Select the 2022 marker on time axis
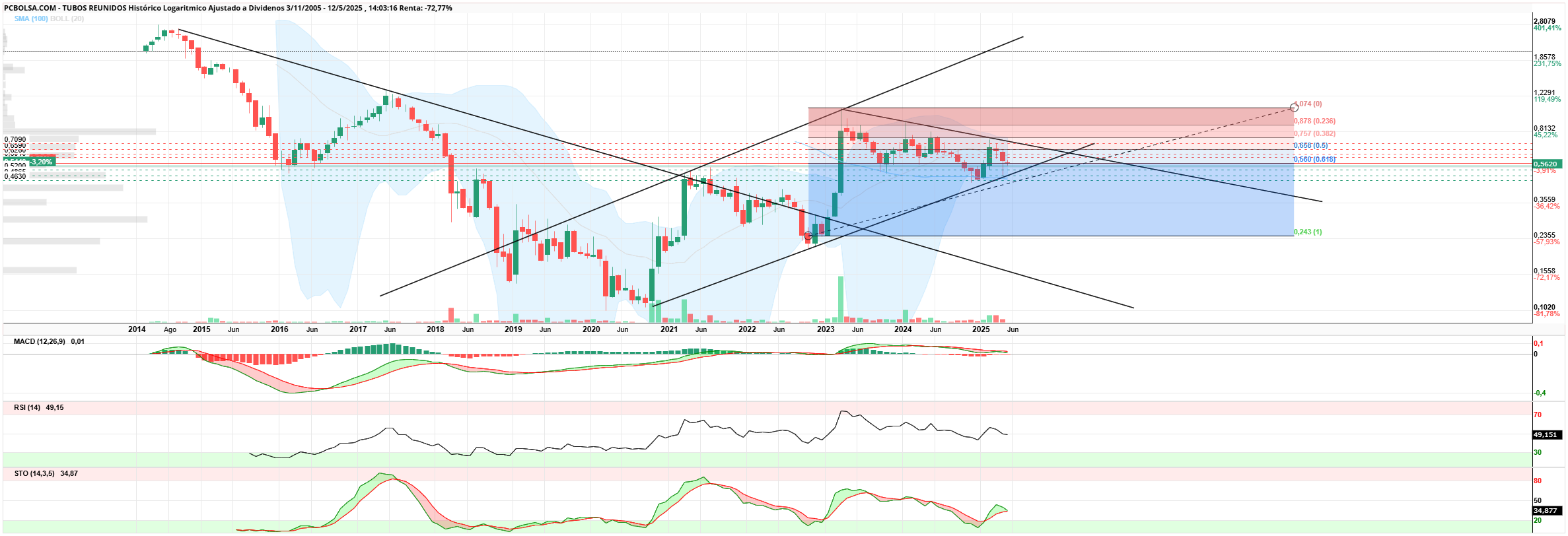Viewport: 1568px width, 536px height. coord(747,329)
